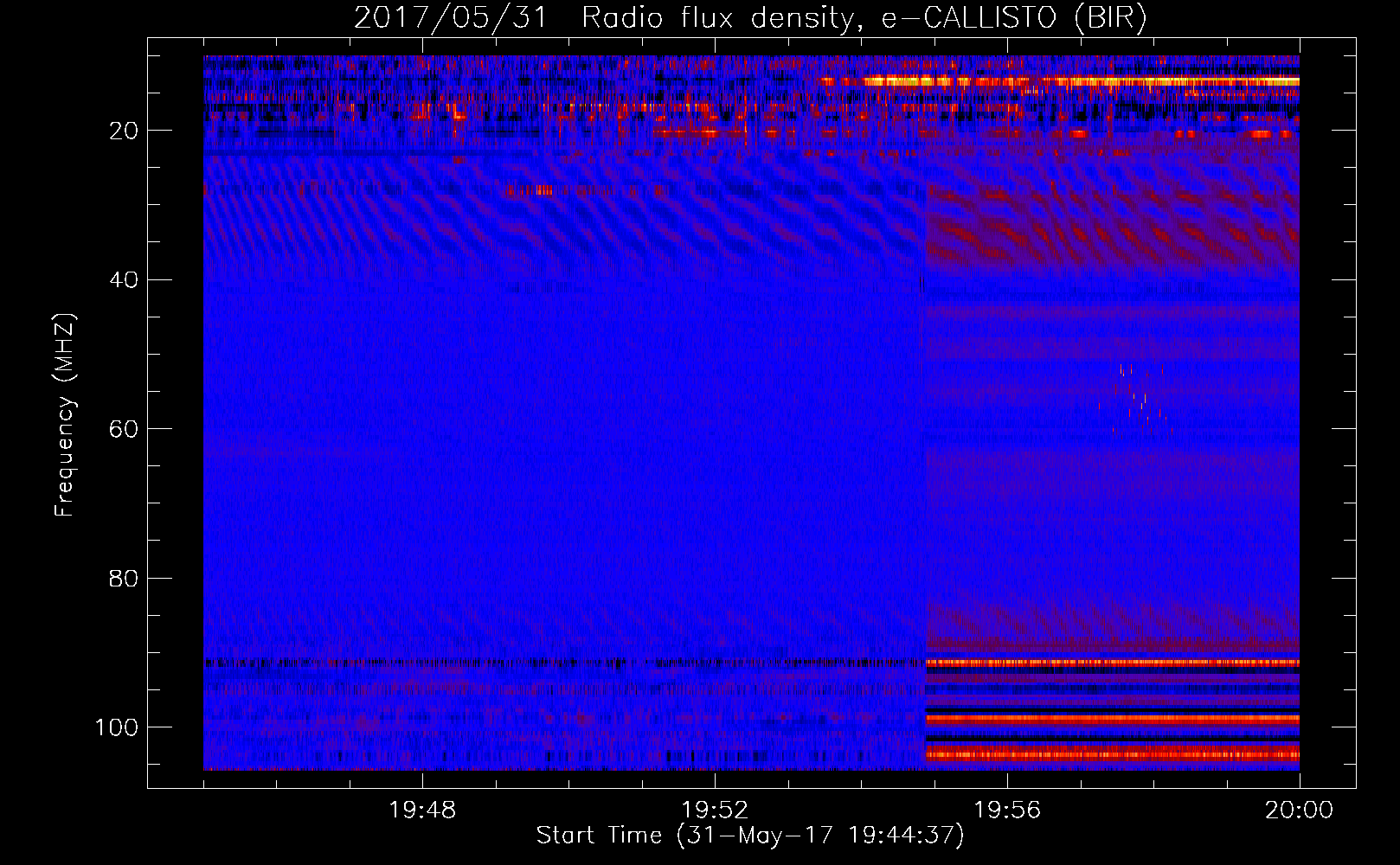
Task: Click the 20 MHz frequency tick label
Action: [x=124, y=131]
